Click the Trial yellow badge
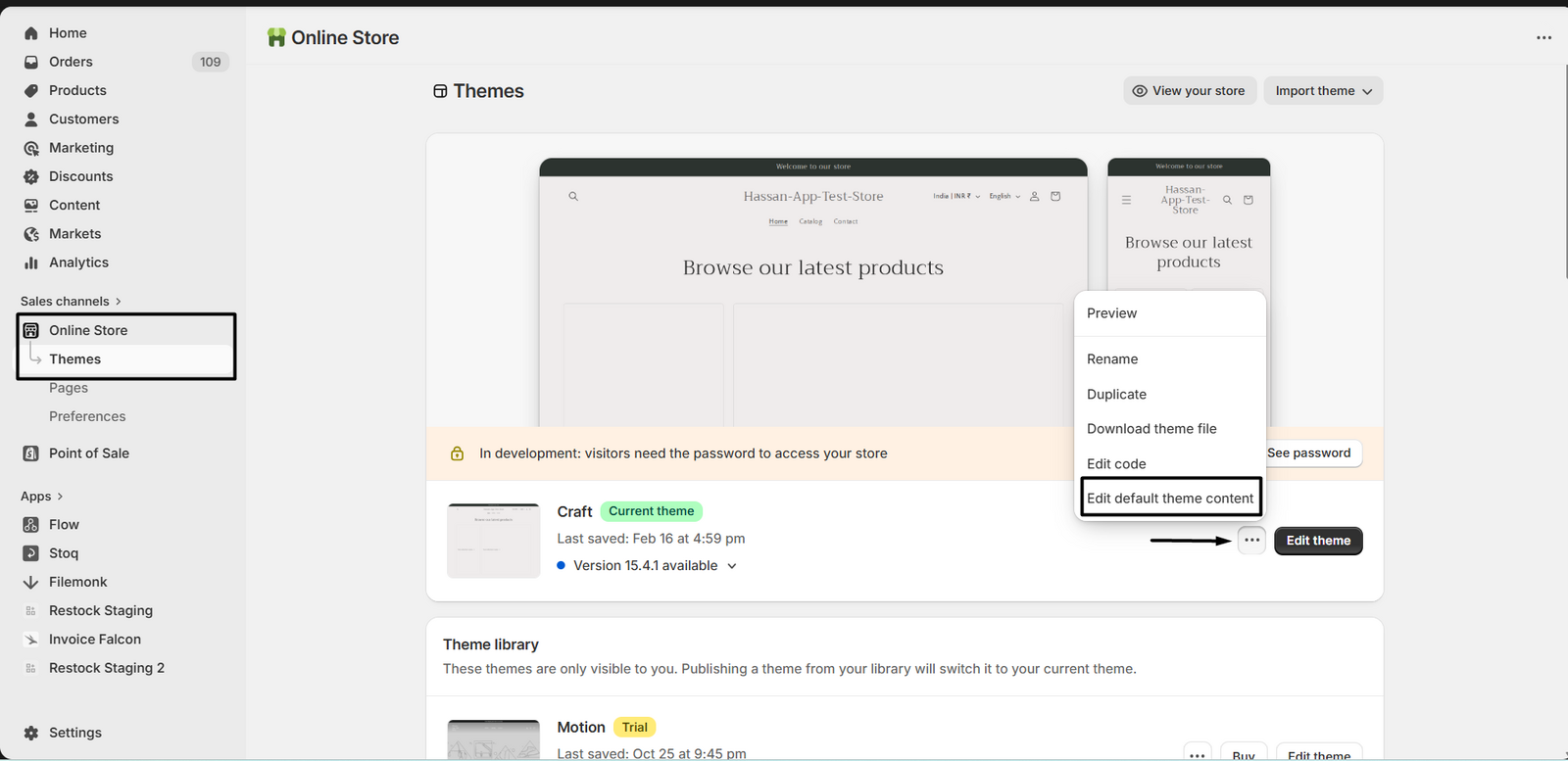 635,728
